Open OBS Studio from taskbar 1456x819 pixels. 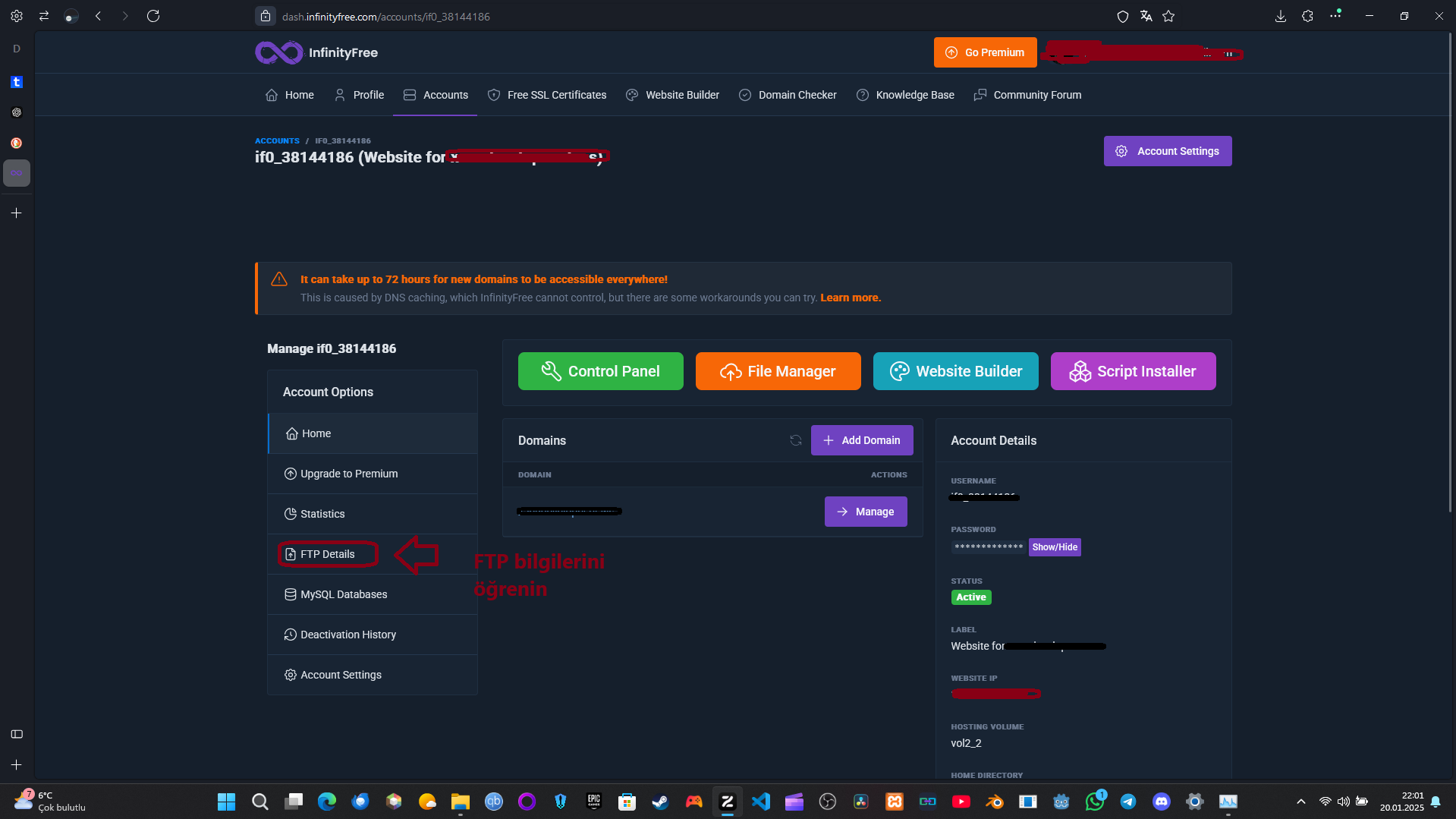tap(828, 802)
